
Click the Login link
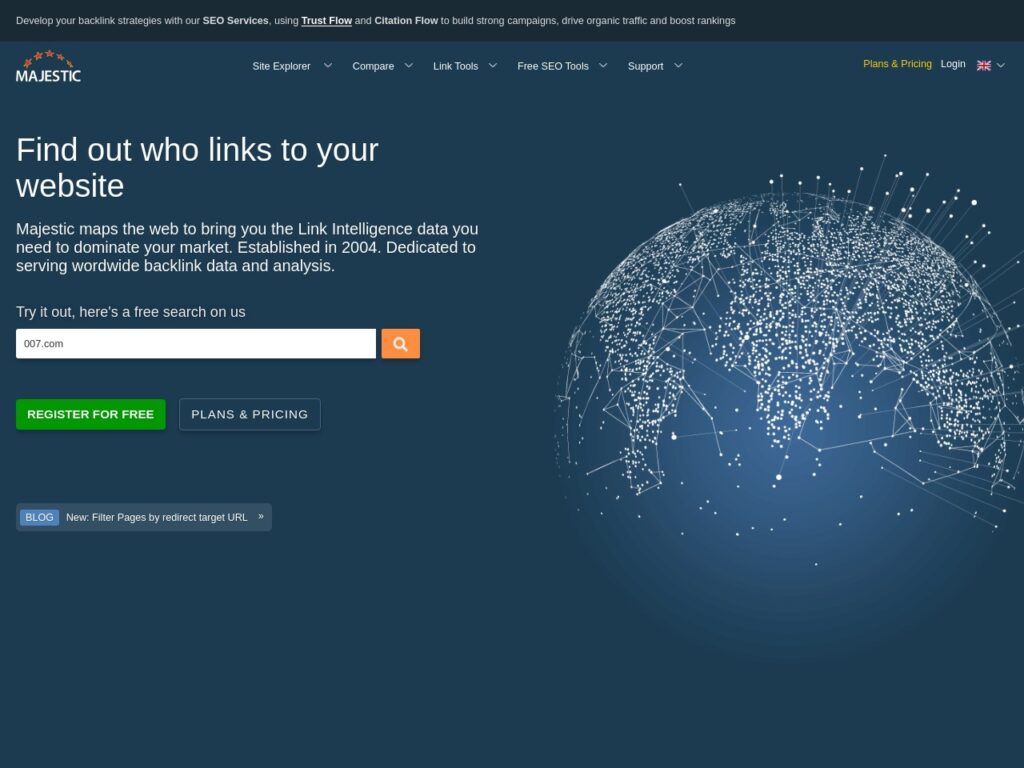[953, 64]
